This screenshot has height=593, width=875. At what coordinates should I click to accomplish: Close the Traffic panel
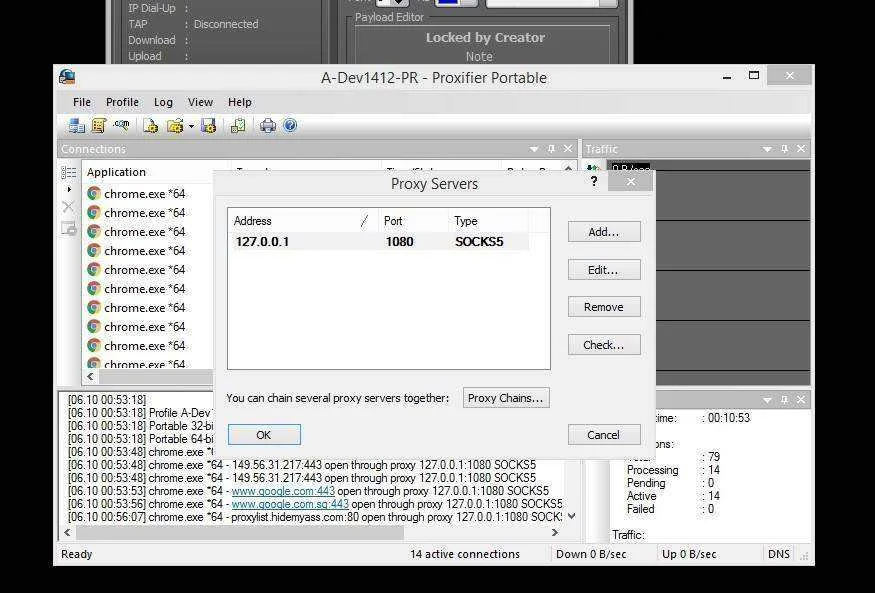(801, 148)
